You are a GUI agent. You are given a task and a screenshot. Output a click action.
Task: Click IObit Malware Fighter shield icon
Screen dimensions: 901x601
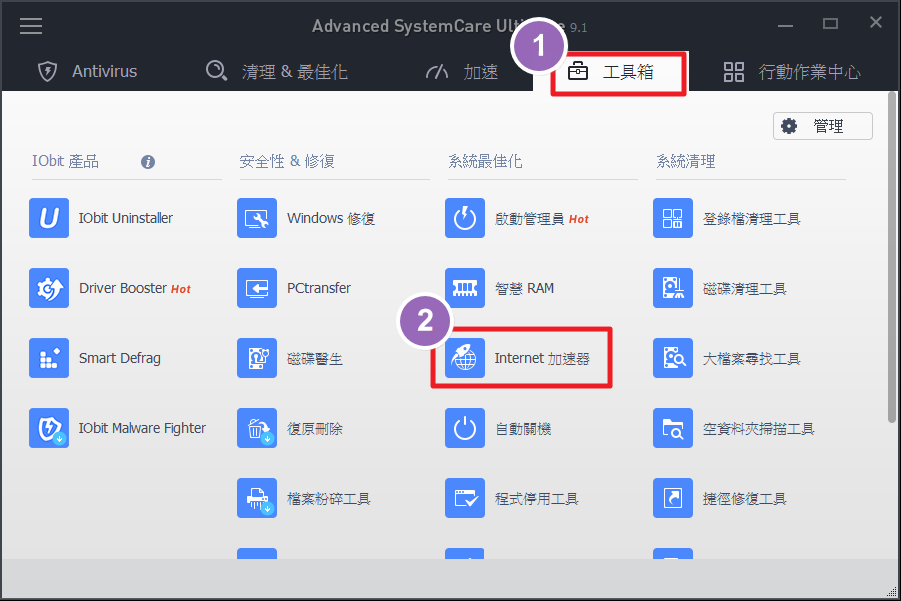pos(49,428)
